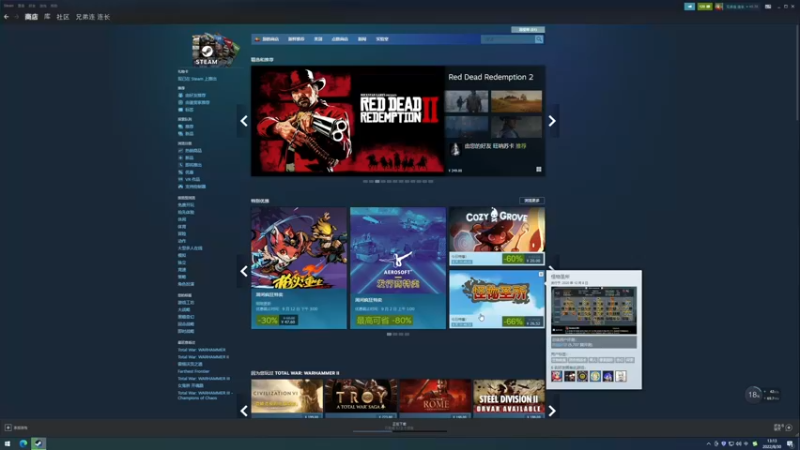This screenshot has width=800, height=450.
Task: Open the 兄弟连 连长 profile tab
Action: click(x=93, y=17)
